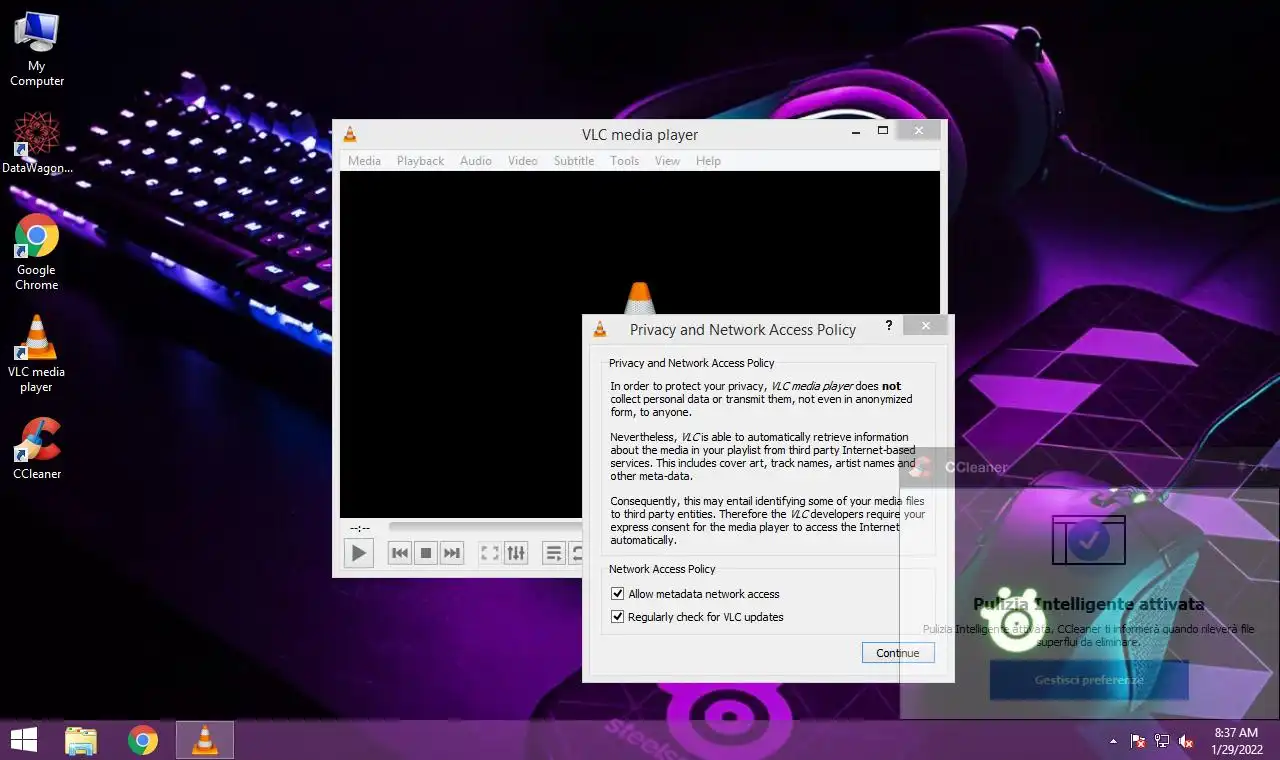The image size is (1280, 760).
Task: Click the muted speaker tray icon
Action: (1186, 741)
